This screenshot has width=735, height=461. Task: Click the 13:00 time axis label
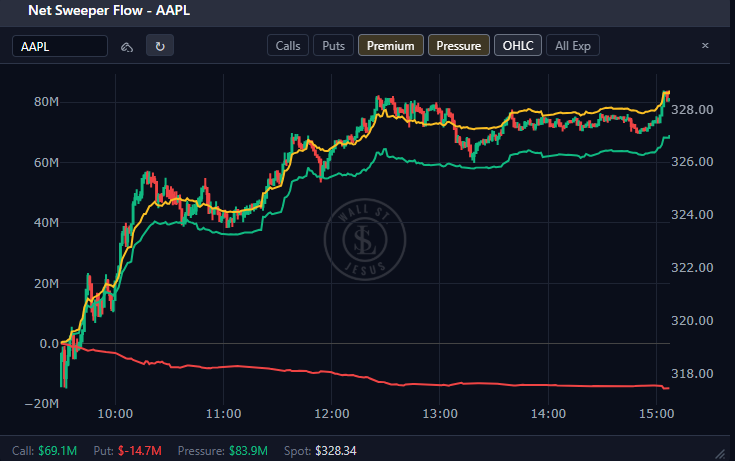(x=440, y=414)
